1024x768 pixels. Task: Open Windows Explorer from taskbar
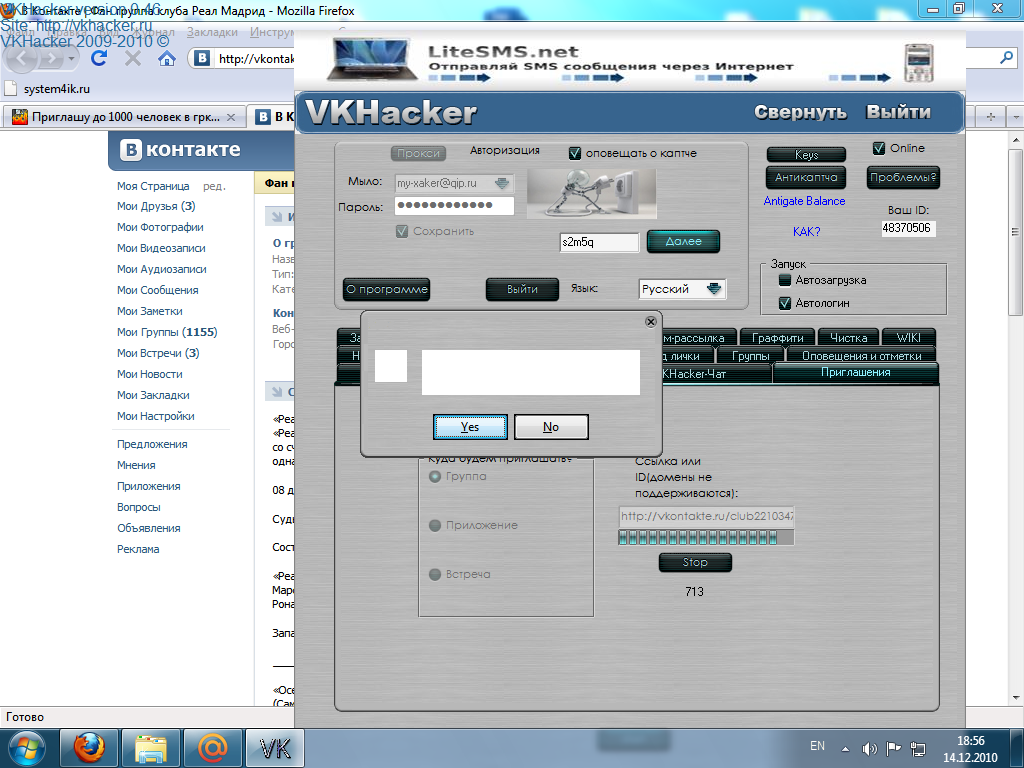(150, 748)
